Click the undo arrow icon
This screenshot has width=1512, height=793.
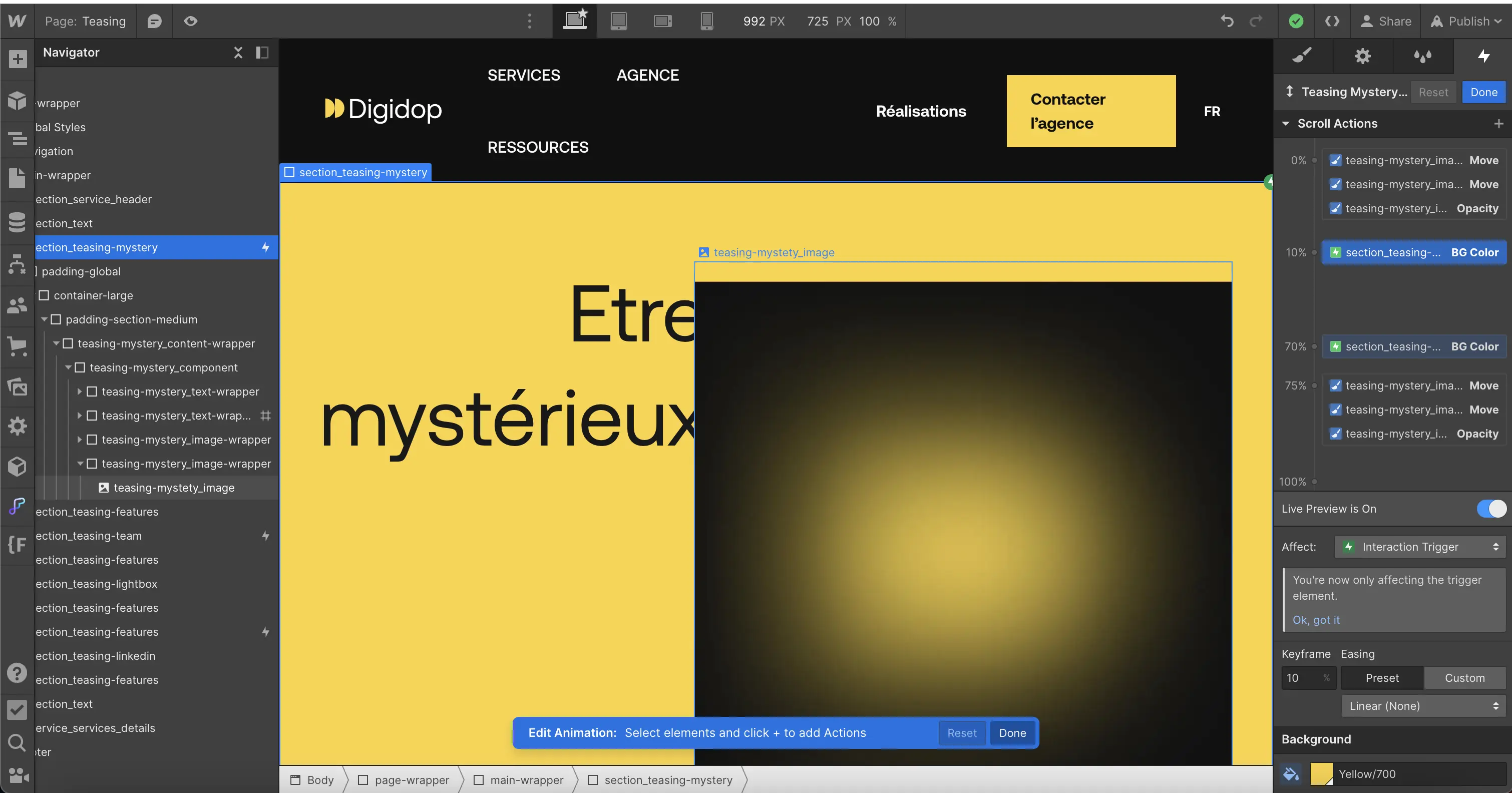coord(1227,21)
